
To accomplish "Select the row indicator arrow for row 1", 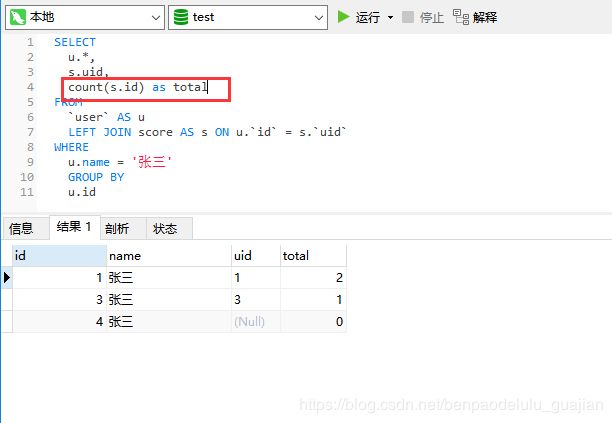I will click(x=7, y=277).
